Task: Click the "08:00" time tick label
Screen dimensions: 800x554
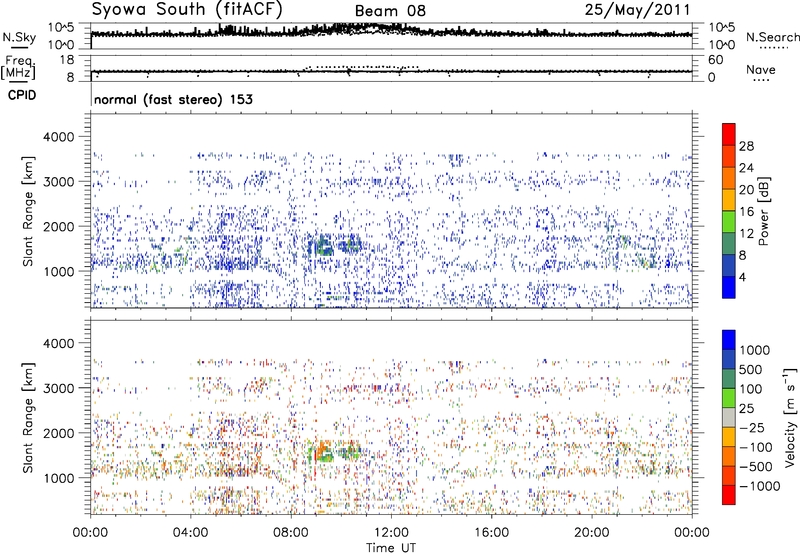Action: tap(291, 533)
